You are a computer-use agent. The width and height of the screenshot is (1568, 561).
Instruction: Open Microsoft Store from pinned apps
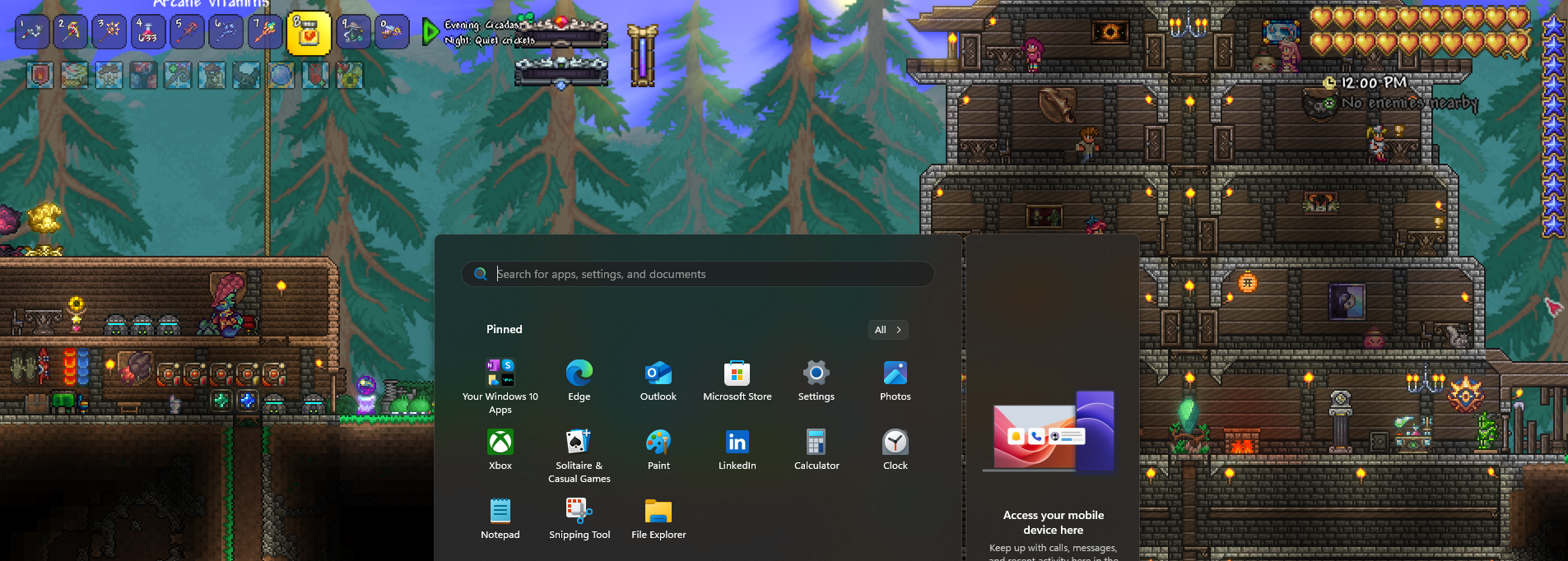click(737, 381)
